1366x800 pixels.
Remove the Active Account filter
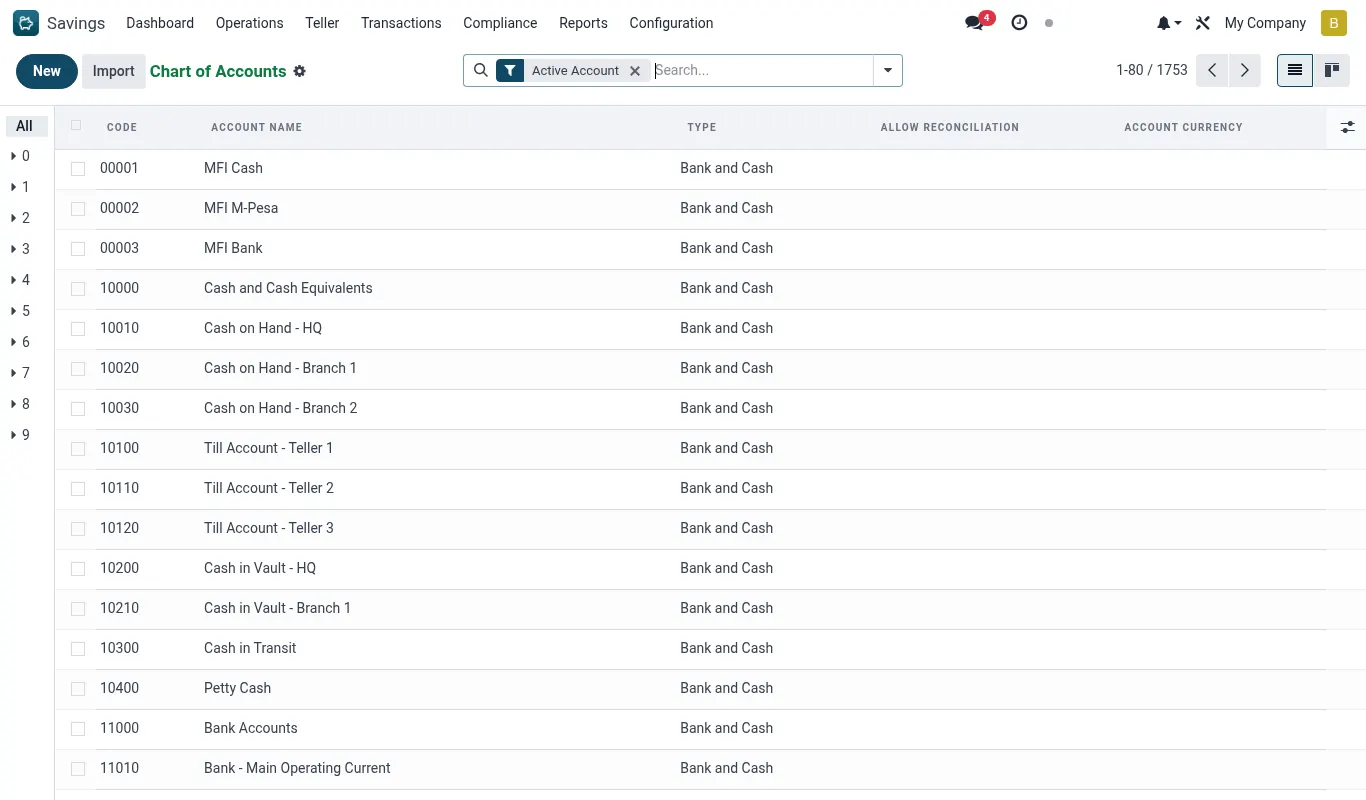coord(635,71)
